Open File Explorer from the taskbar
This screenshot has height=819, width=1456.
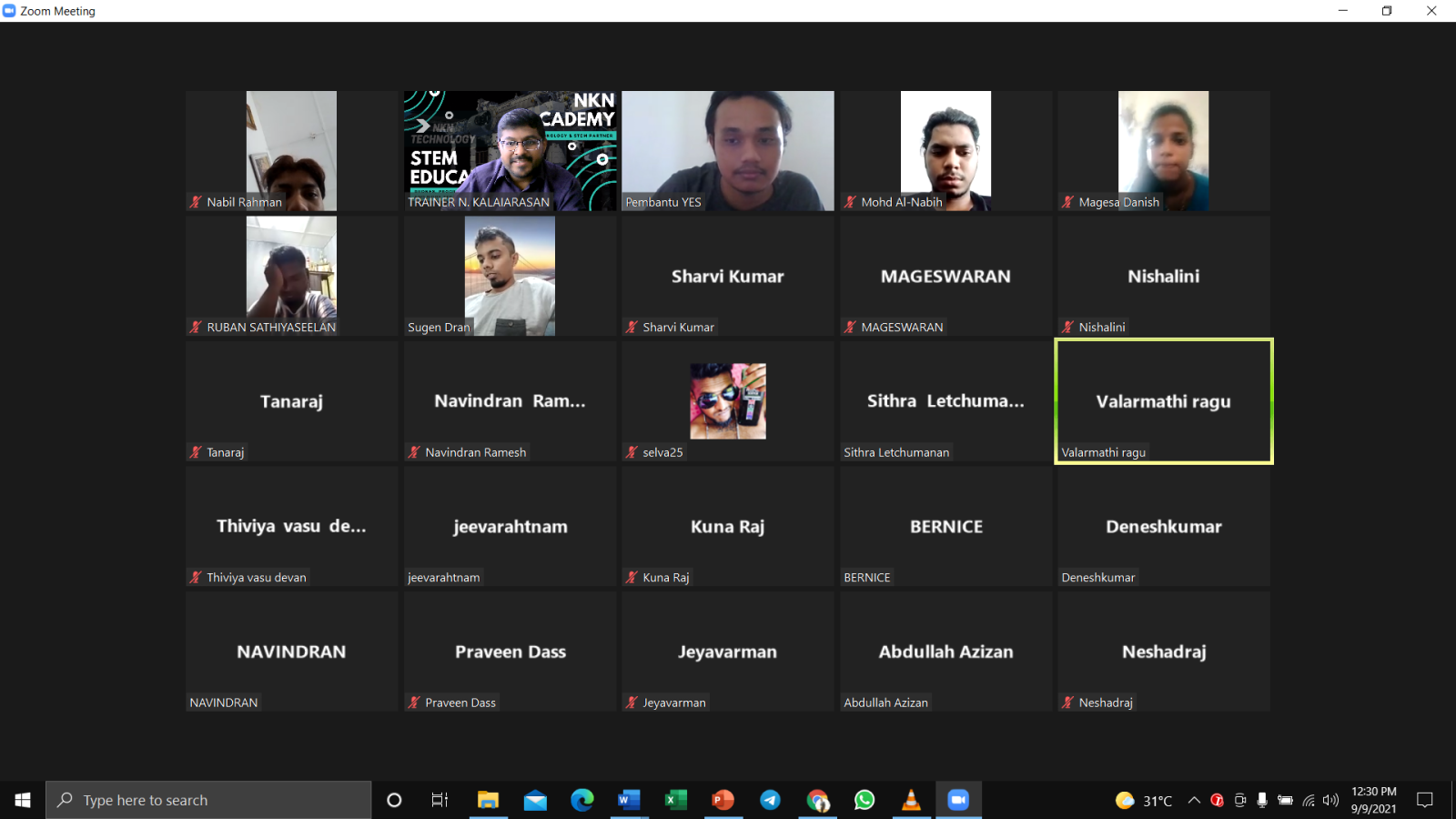point(488,800)
